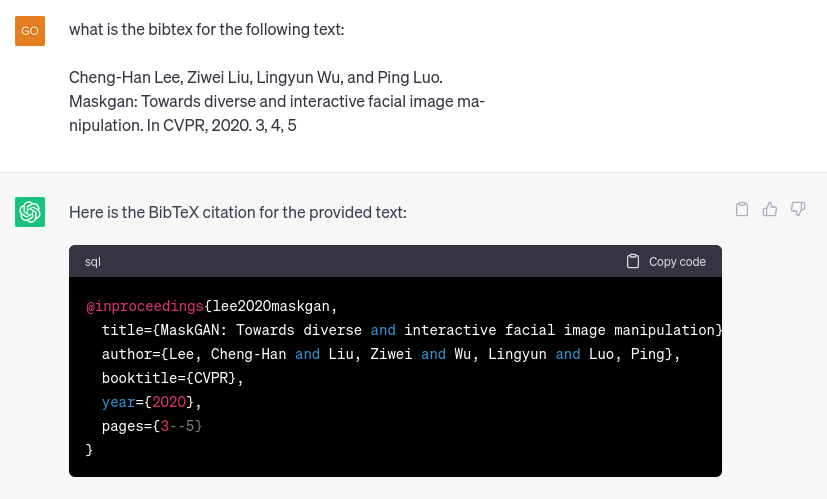Copy the response with the clipboard icon
The height and width of the screenshot is (499, 827).
[x=742, y=209]
